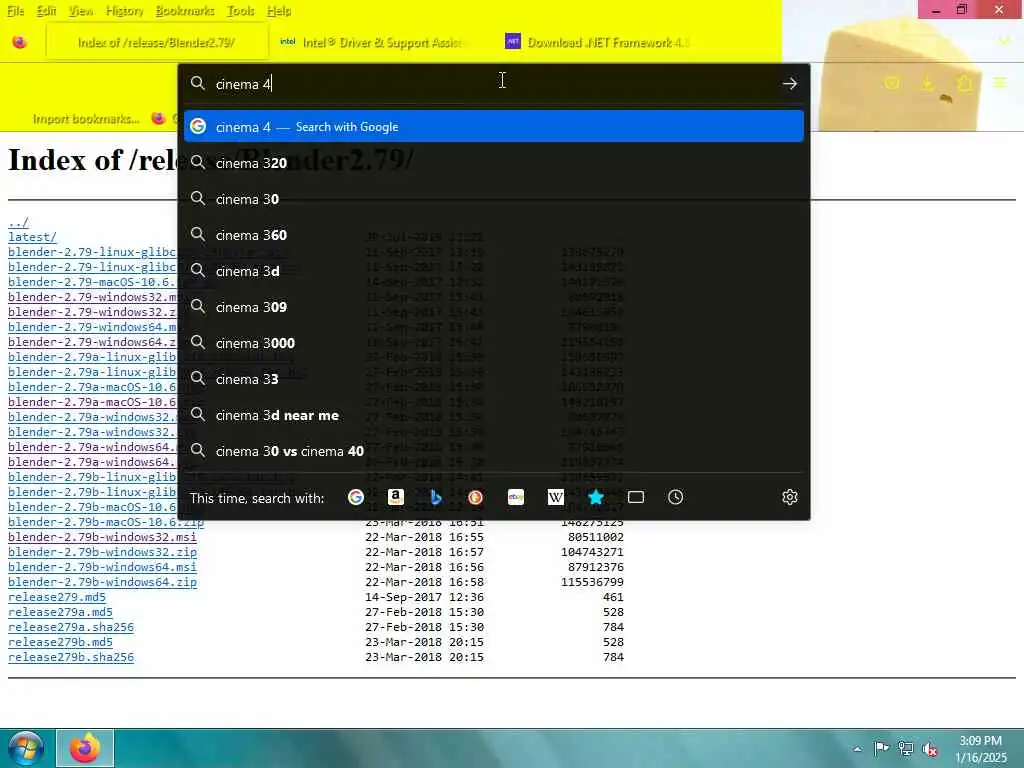Download blender-2.79b-windows64.zip link
This screenshot has width=1024, height=768.
[102, 582]
